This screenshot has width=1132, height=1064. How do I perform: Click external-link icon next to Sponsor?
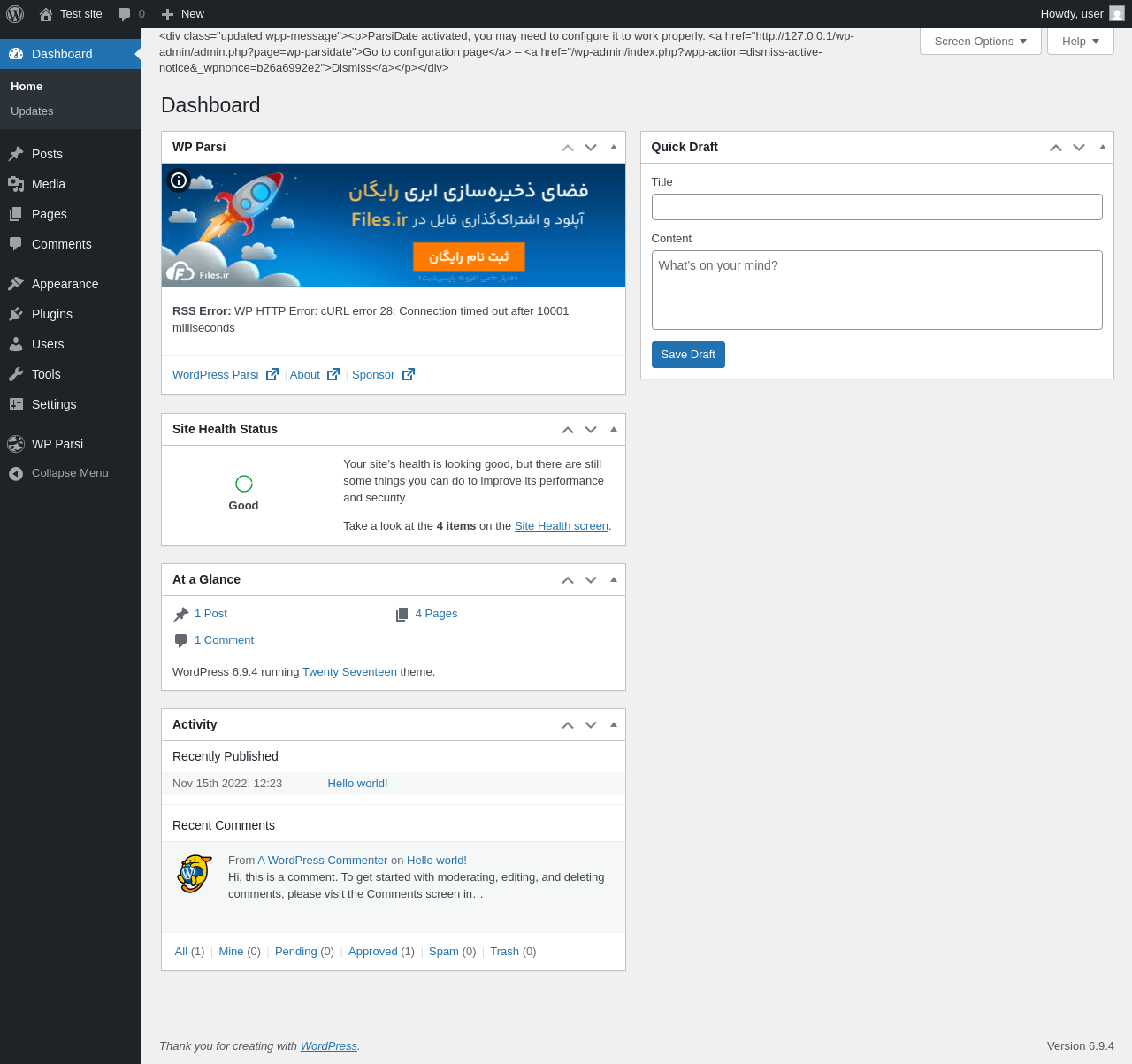point(409,374)
